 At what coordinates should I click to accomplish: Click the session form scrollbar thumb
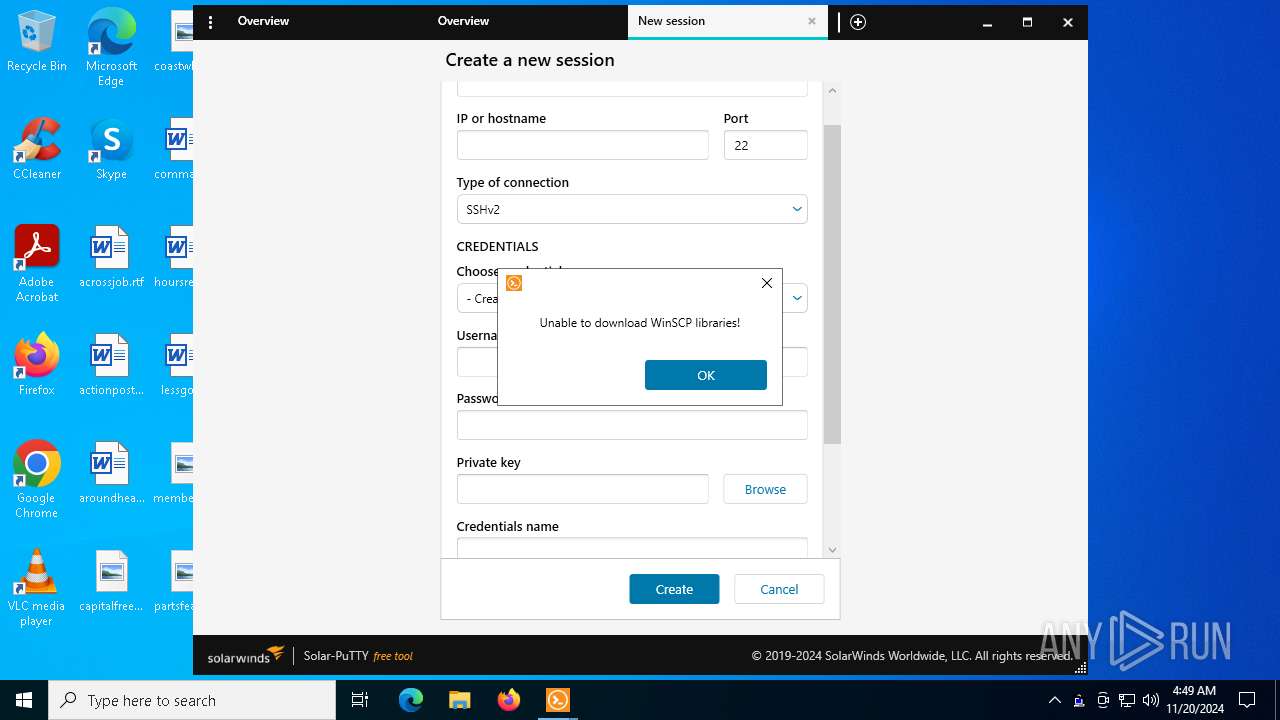(x=832, y=284)
